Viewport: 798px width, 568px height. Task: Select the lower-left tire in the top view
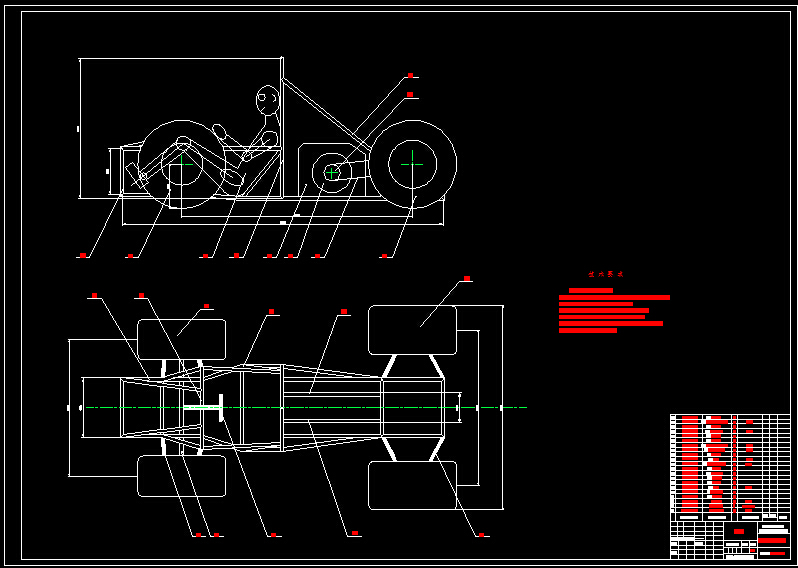(182, 476)
